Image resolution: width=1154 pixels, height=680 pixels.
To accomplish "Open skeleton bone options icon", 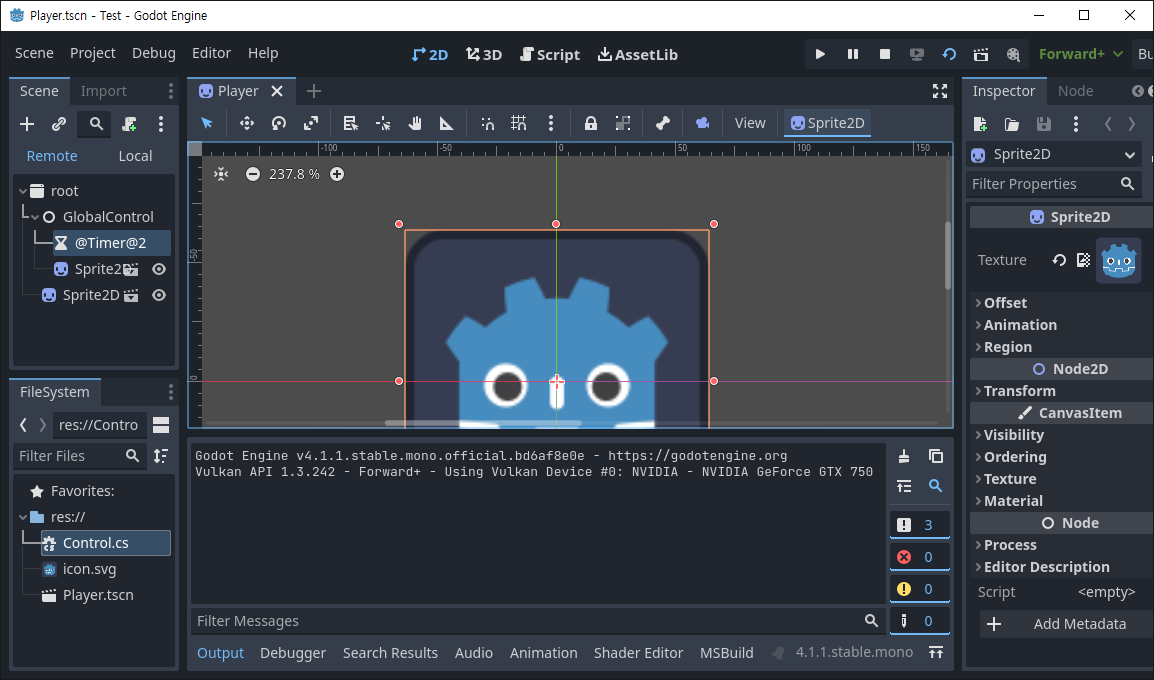I will pos(662,123).
